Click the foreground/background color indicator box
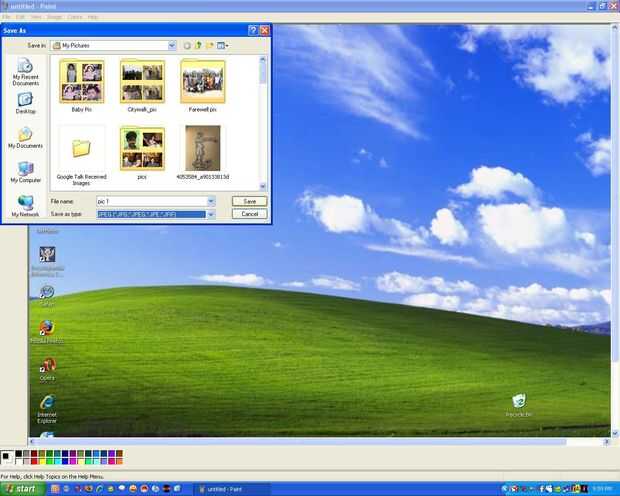This screenshot has height=496, width=620. (7, 457)
